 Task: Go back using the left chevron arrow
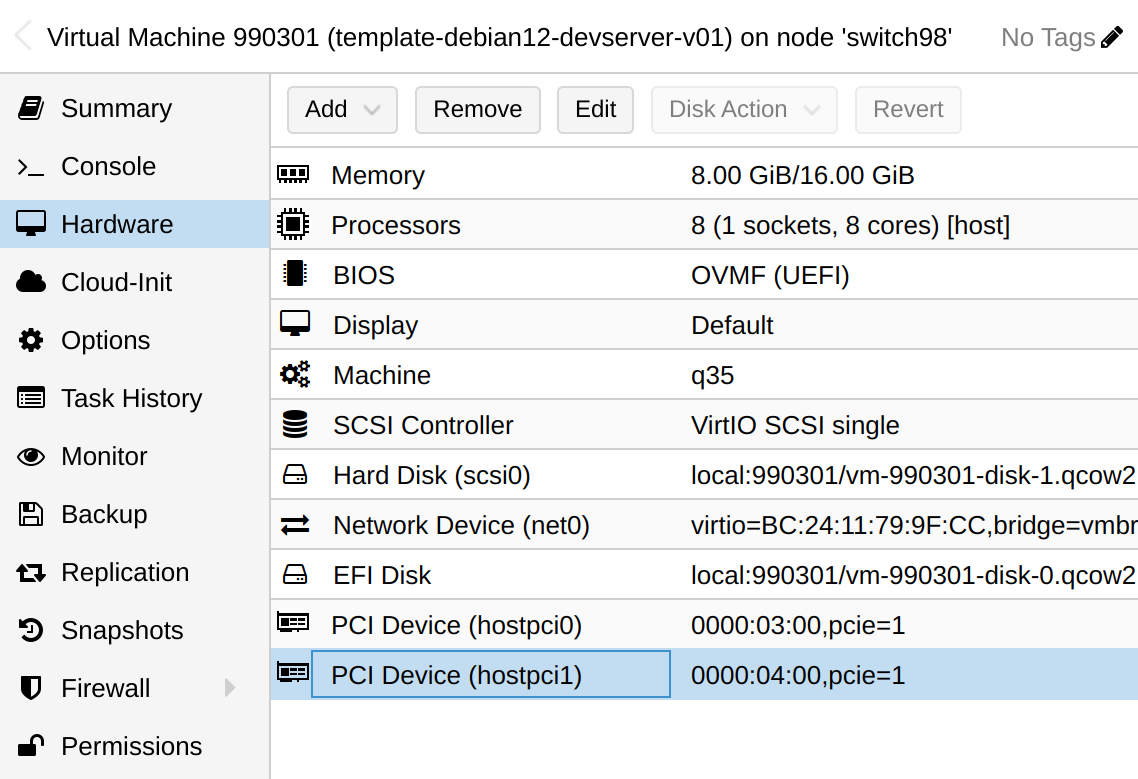[23, 36]
